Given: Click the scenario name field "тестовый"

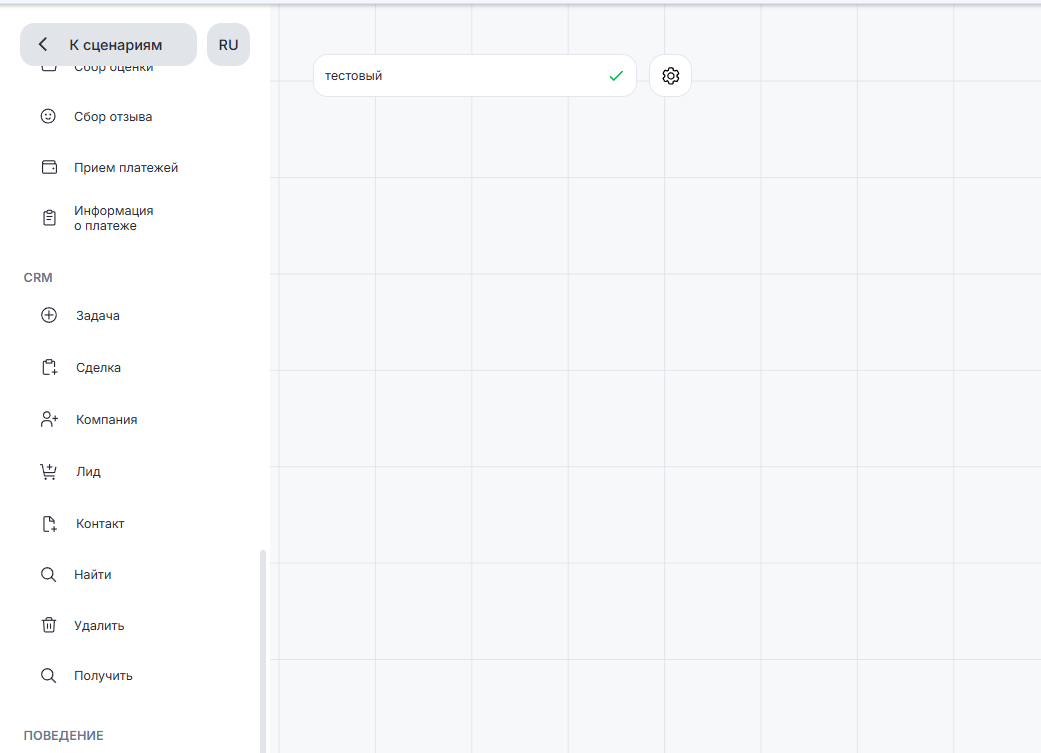Looking at the screenshot, I should (x=460, y=76).
